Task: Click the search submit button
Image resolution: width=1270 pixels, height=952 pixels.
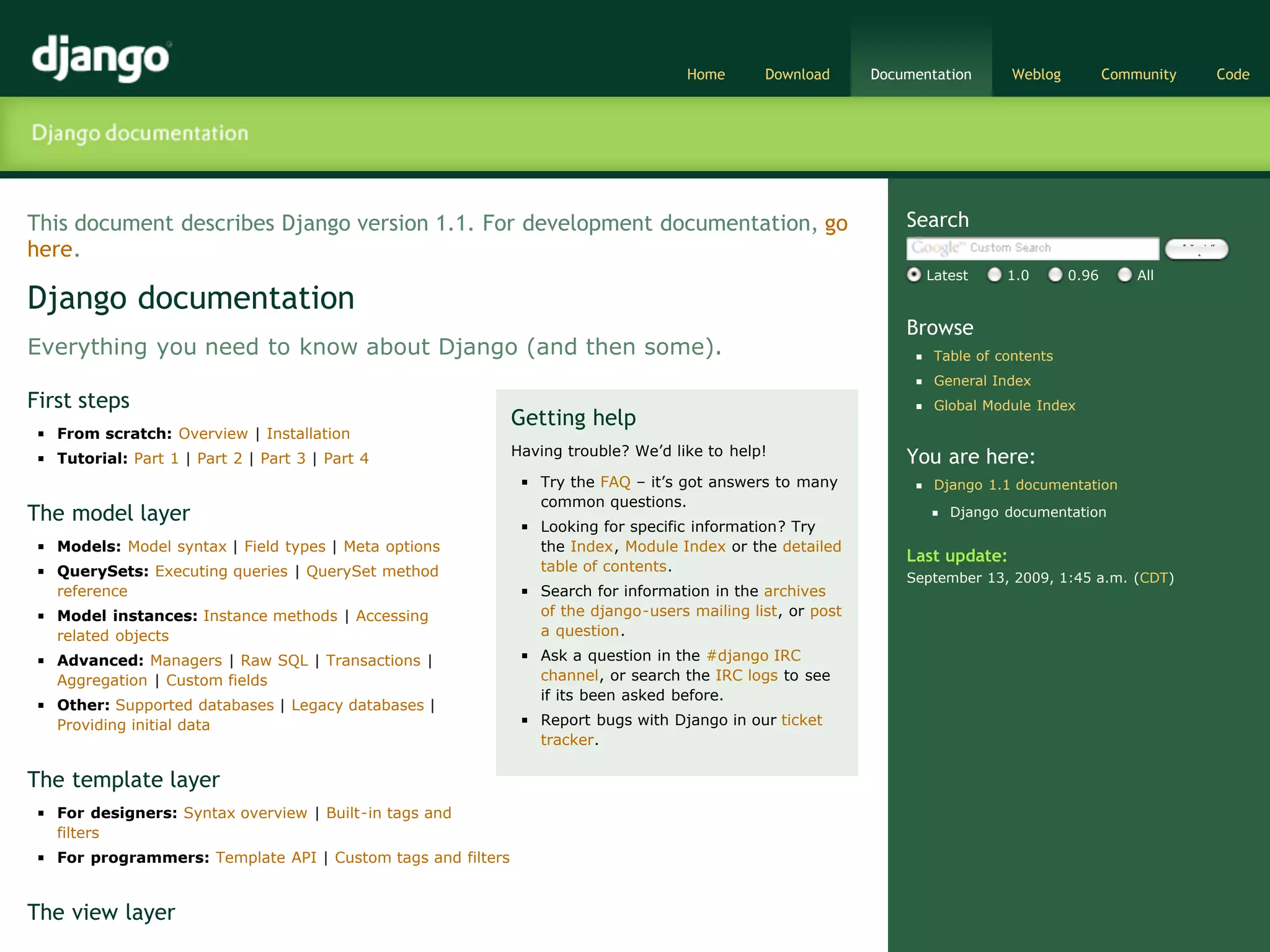Action: tap(1197, 249)
